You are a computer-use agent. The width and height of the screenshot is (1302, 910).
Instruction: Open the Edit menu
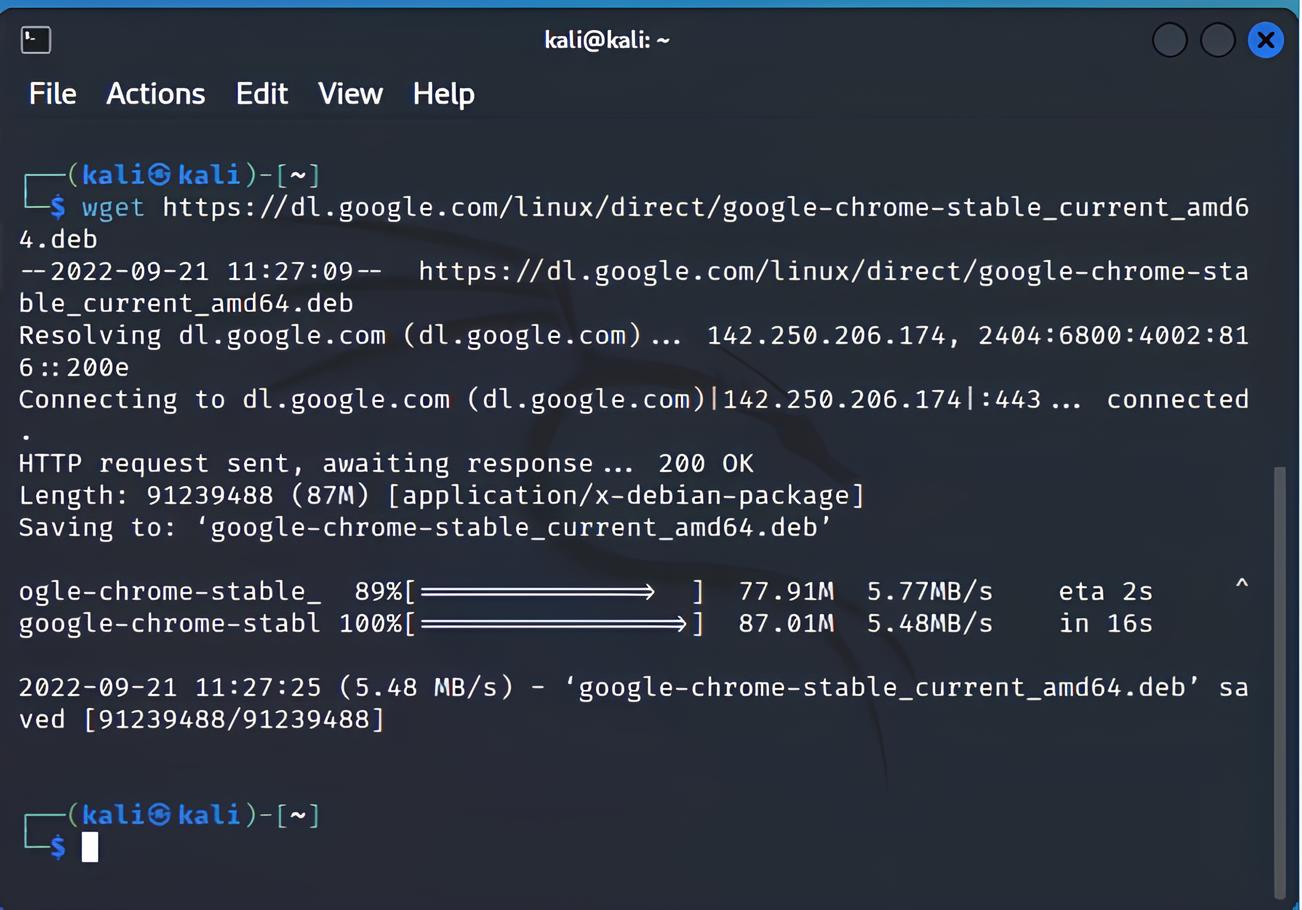262,93
